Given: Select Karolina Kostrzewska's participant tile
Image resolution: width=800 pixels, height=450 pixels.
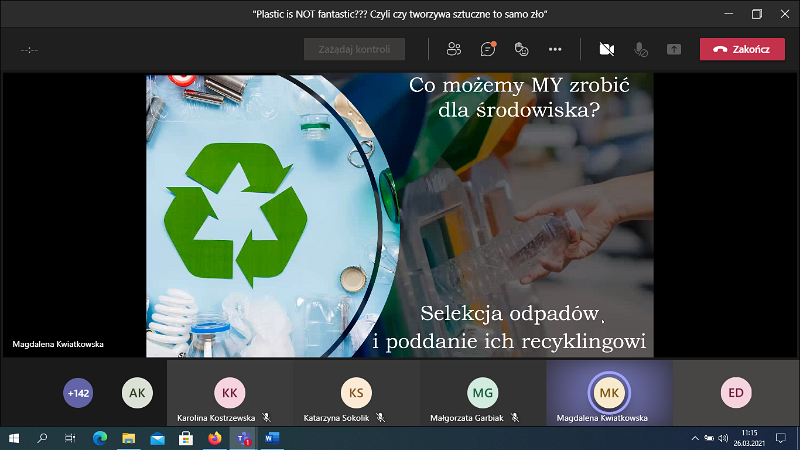Looking at the screenshot, I should pyautogui.click(x=230, y=393).
